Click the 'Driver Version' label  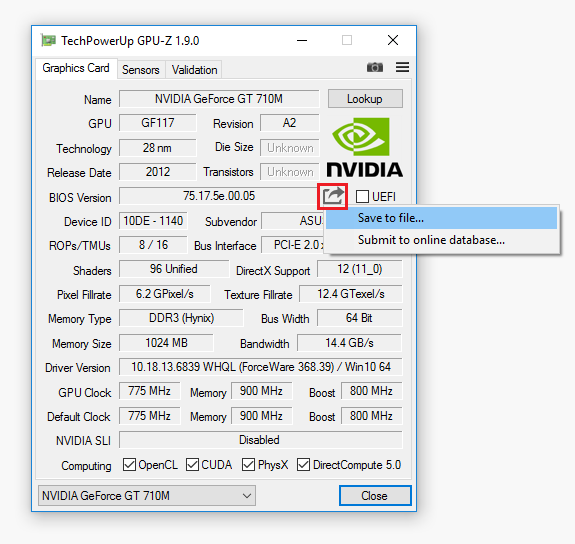coord(78,368)
